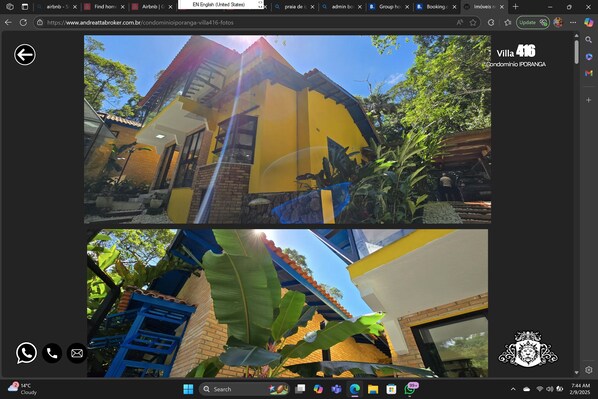Add page to favorites star
This screenshot has width=598, height=399.
(x=473, y=23)
